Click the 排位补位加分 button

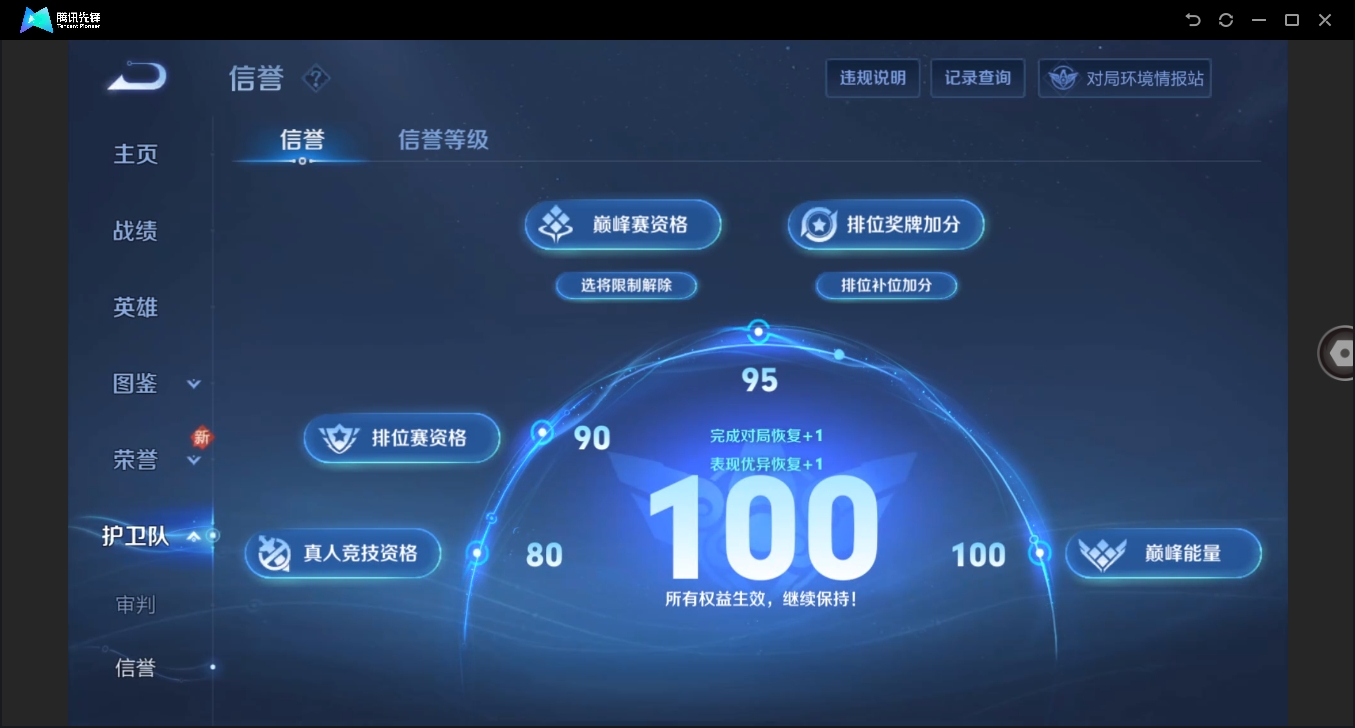click(x=886, y=286)
